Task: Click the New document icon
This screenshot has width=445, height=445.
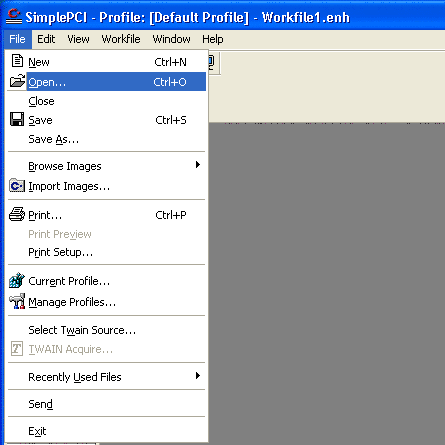Action: (x=17, y=61)
